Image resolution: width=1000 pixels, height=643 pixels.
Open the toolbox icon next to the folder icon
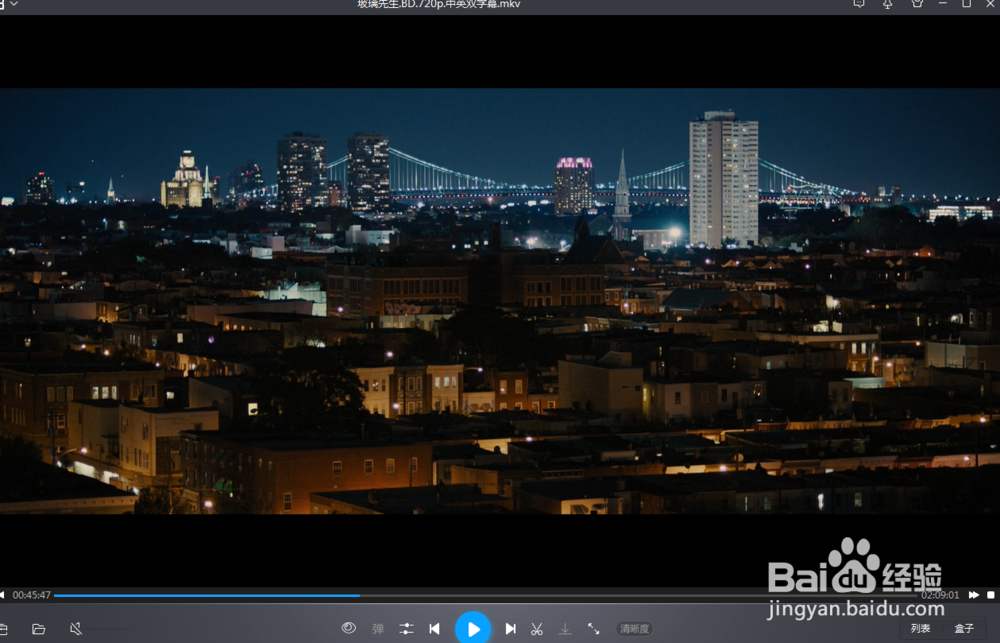tap(3, 629)
